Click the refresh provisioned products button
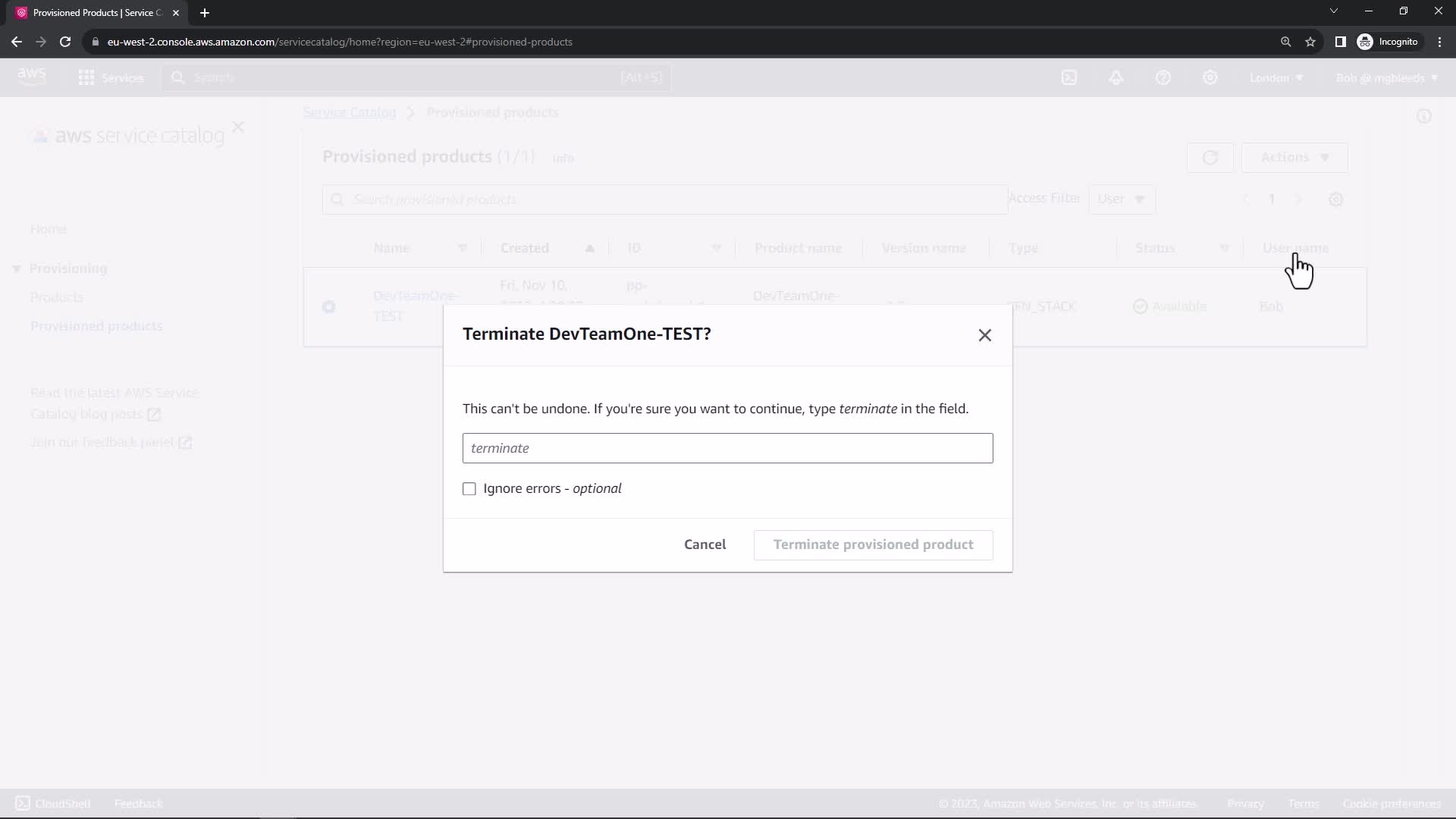Screen dimensions: 1456x819 click(x=1210, y=158)
